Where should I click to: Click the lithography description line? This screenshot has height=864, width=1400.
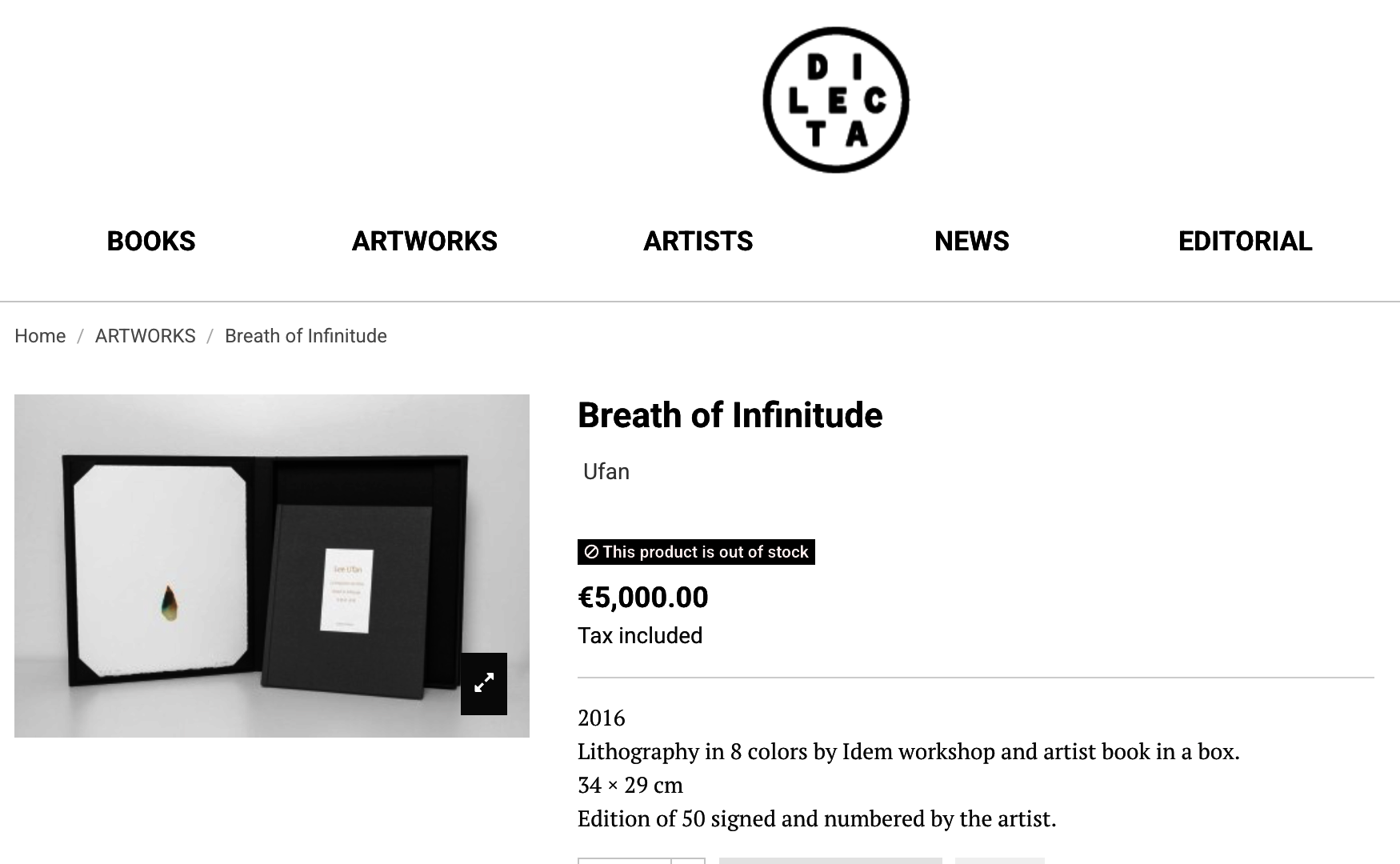(908, 752)
